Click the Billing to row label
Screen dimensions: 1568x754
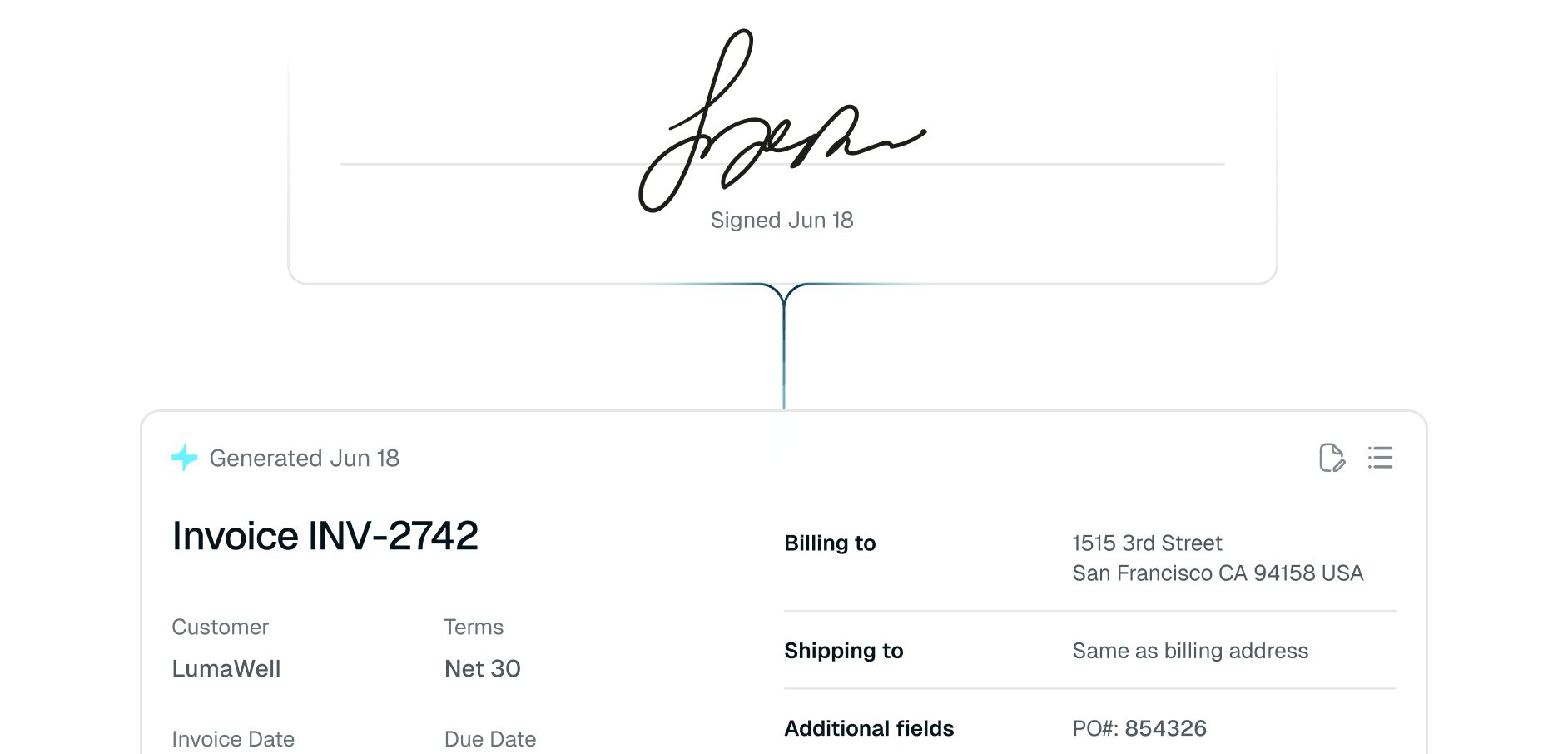[x=830, y=543]
